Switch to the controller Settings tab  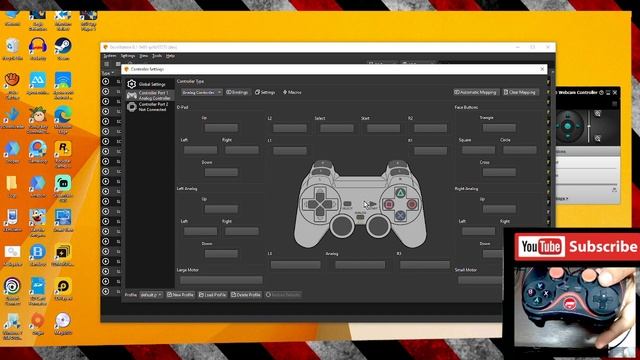(265, 93)
